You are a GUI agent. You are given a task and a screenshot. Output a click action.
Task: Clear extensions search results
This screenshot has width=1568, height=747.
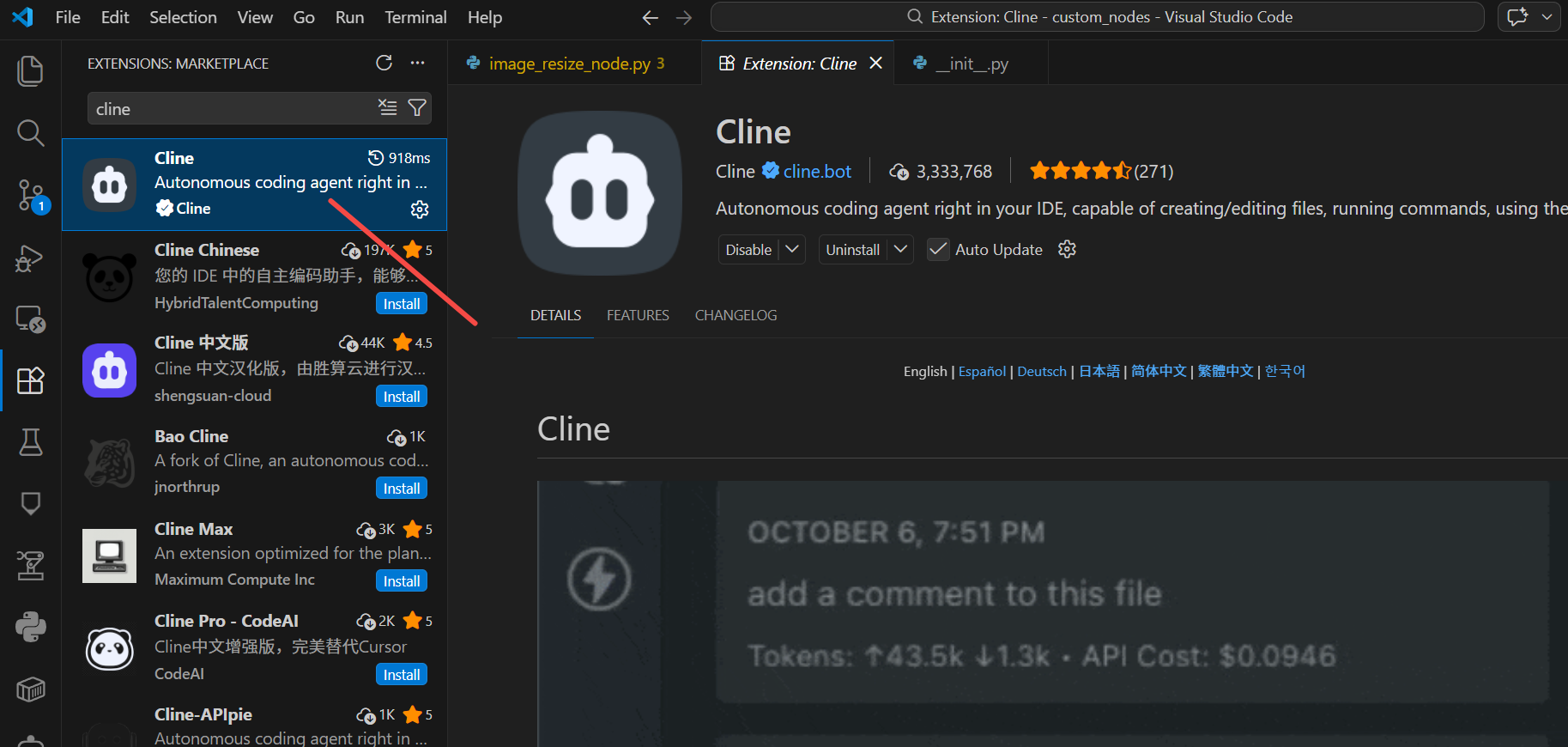pyautogui.click(x=388, y=107)
